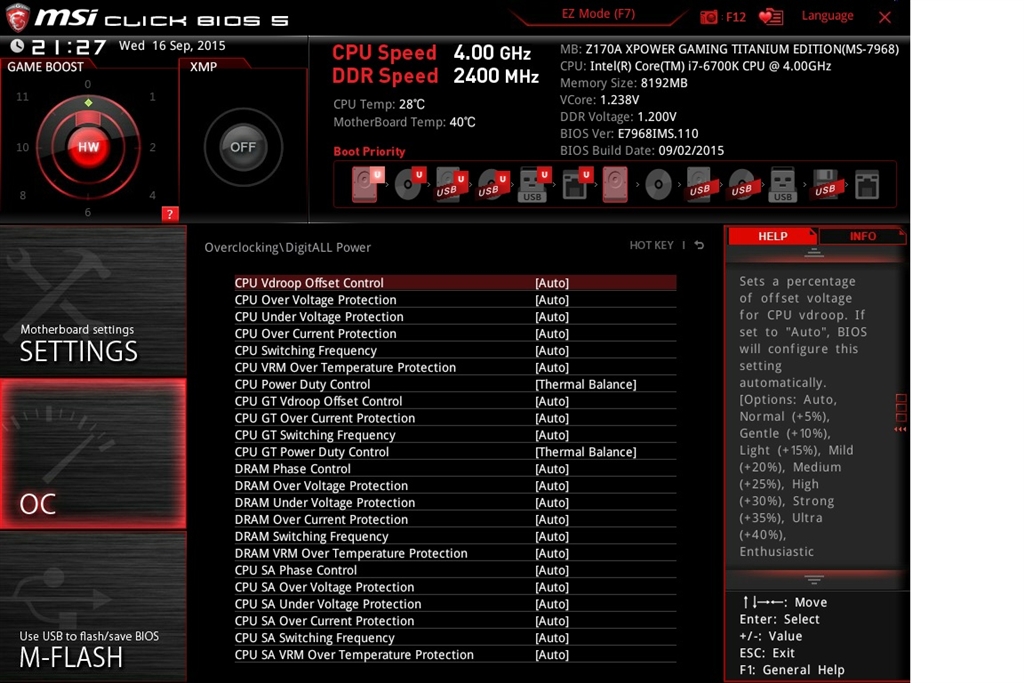1024x683 pixels.
Task: Toggle the XMP OFF switch
Action: pyautogui.click(x=242, y=146)
